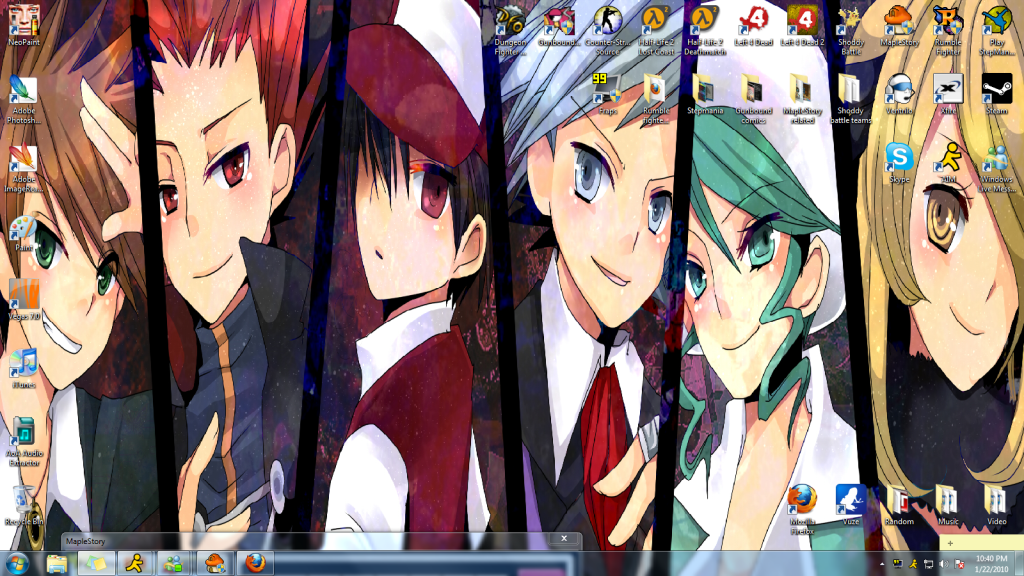Open the MapleStory related folder
The width and height of the screenshot is (1024, 576).
[802, 99]
